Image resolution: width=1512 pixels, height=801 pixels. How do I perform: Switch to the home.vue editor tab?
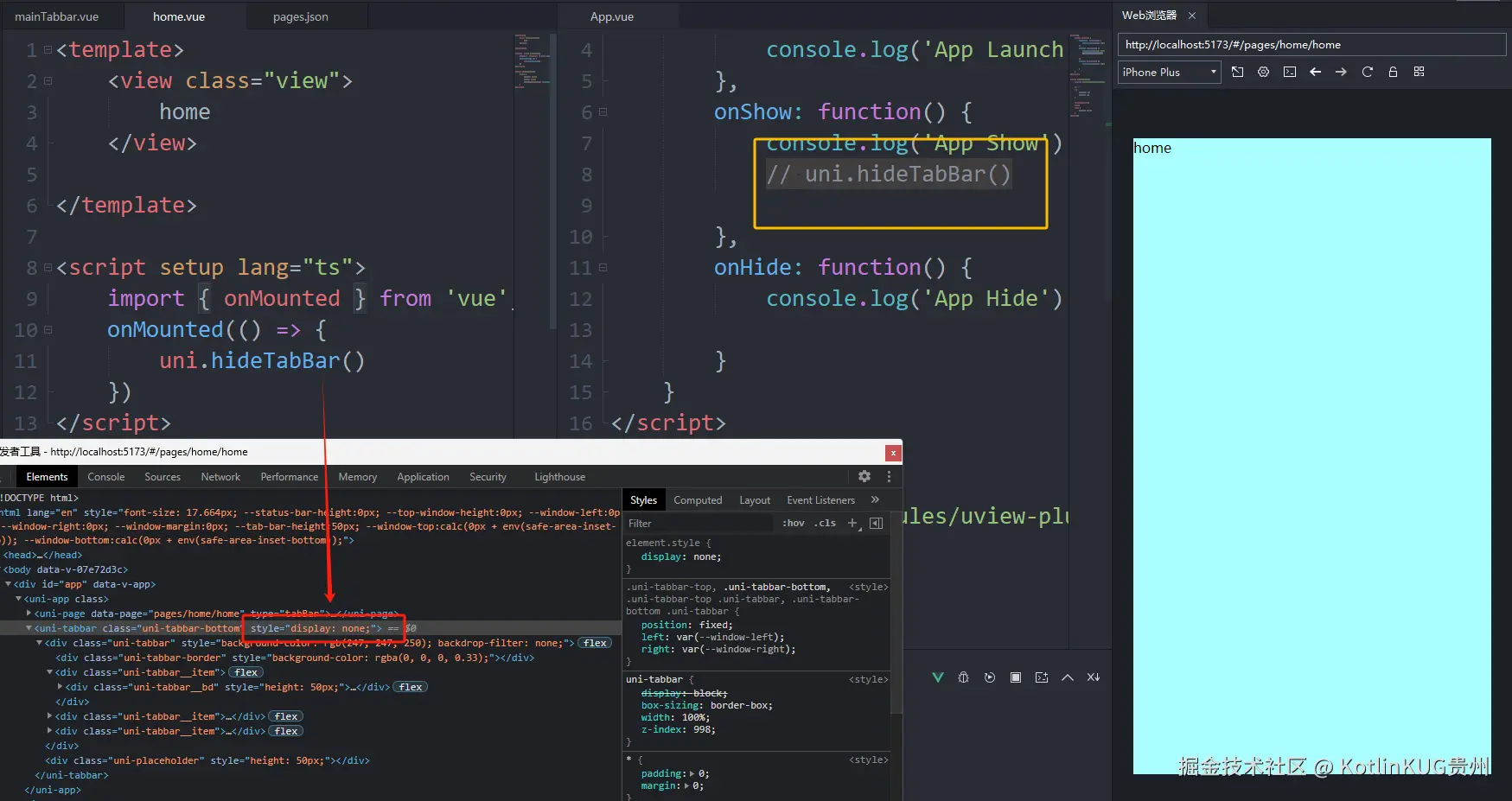tap(179, 16)
